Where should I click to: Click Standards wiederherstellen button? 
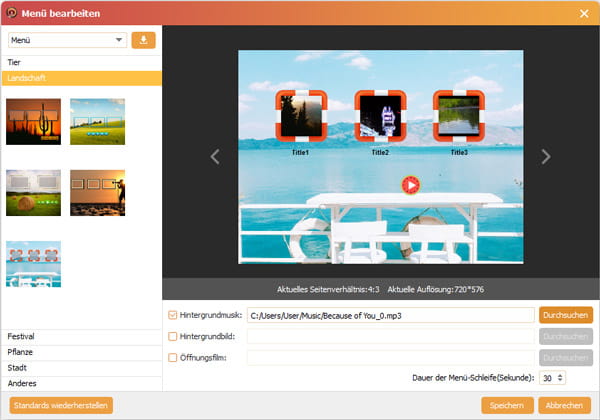point(61,405)
